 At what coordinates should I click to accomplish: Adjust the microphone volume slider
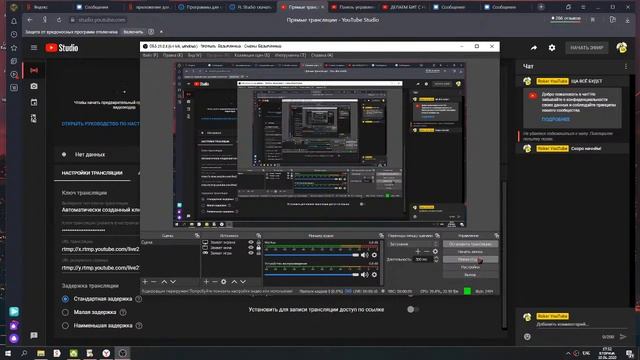(x=312, y=255)
